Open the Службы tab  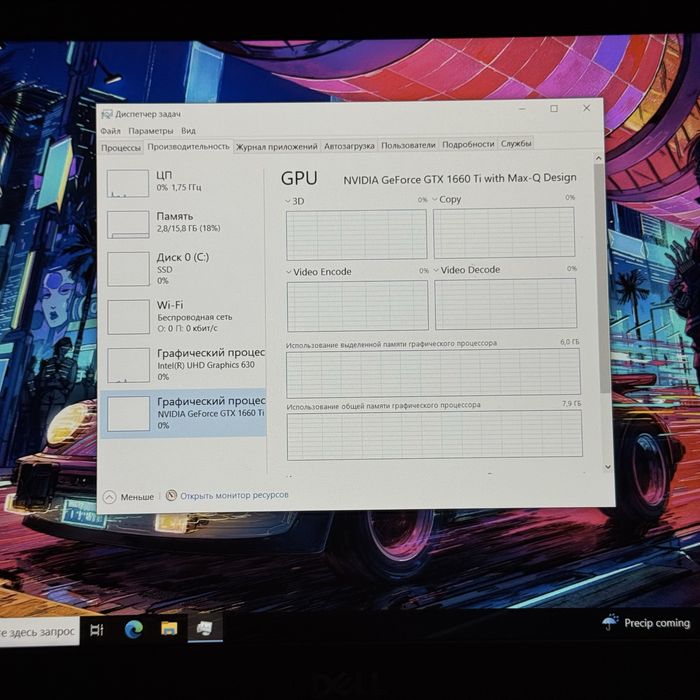(516, 144)
